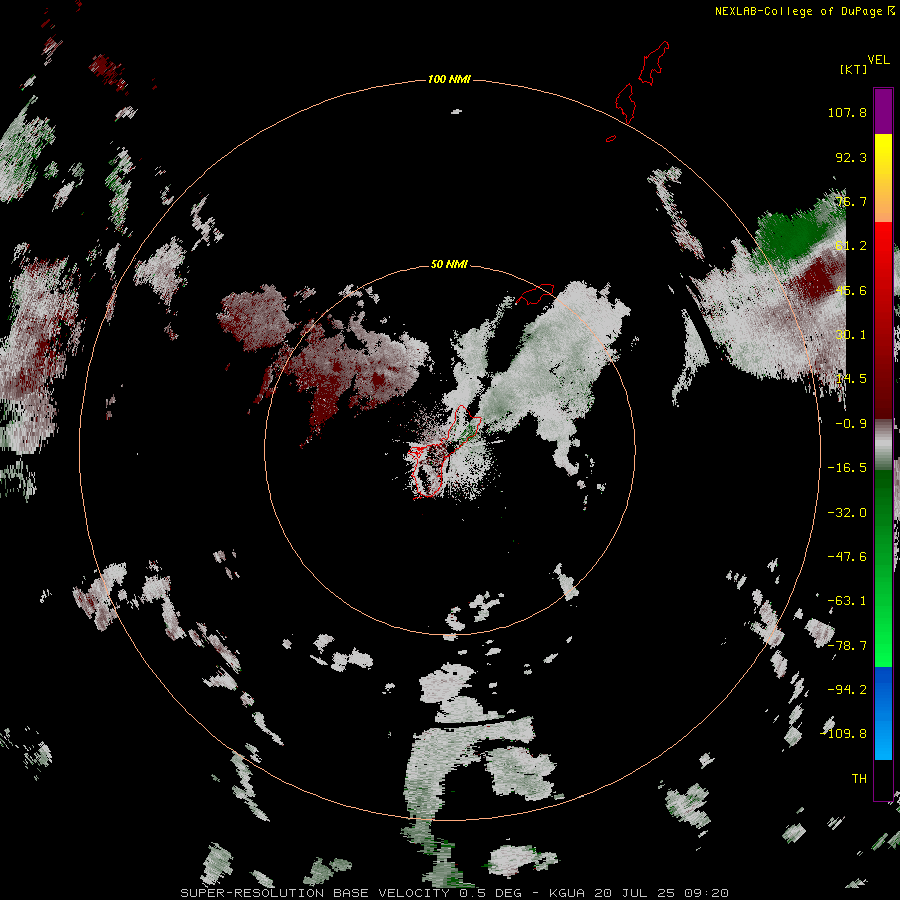Pick the purple segment of the velocity color bar
Viewport: 900px width, 900px height.
883,111
